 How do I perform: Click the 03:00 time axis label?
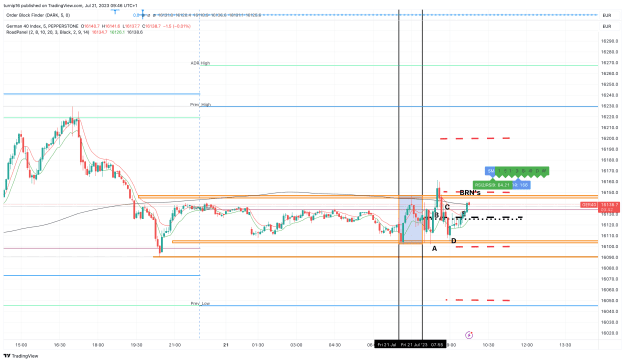tap(296, 345)
